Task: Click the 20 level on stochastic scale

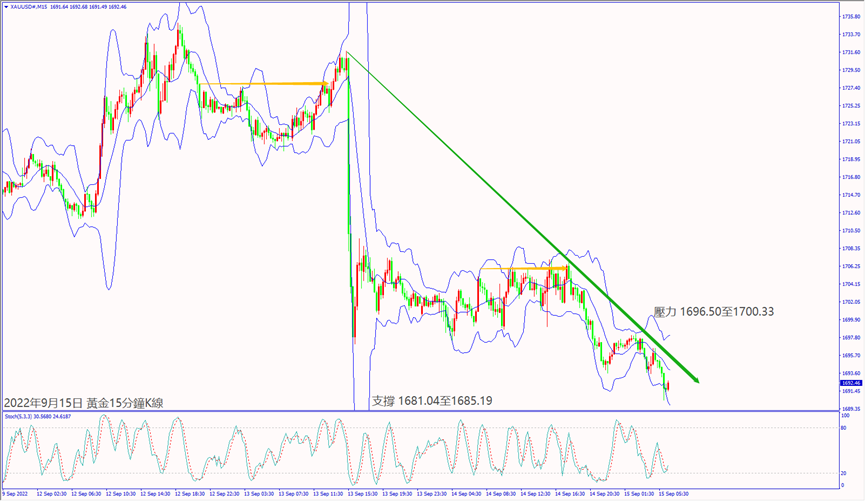Action: coord(843,473)
